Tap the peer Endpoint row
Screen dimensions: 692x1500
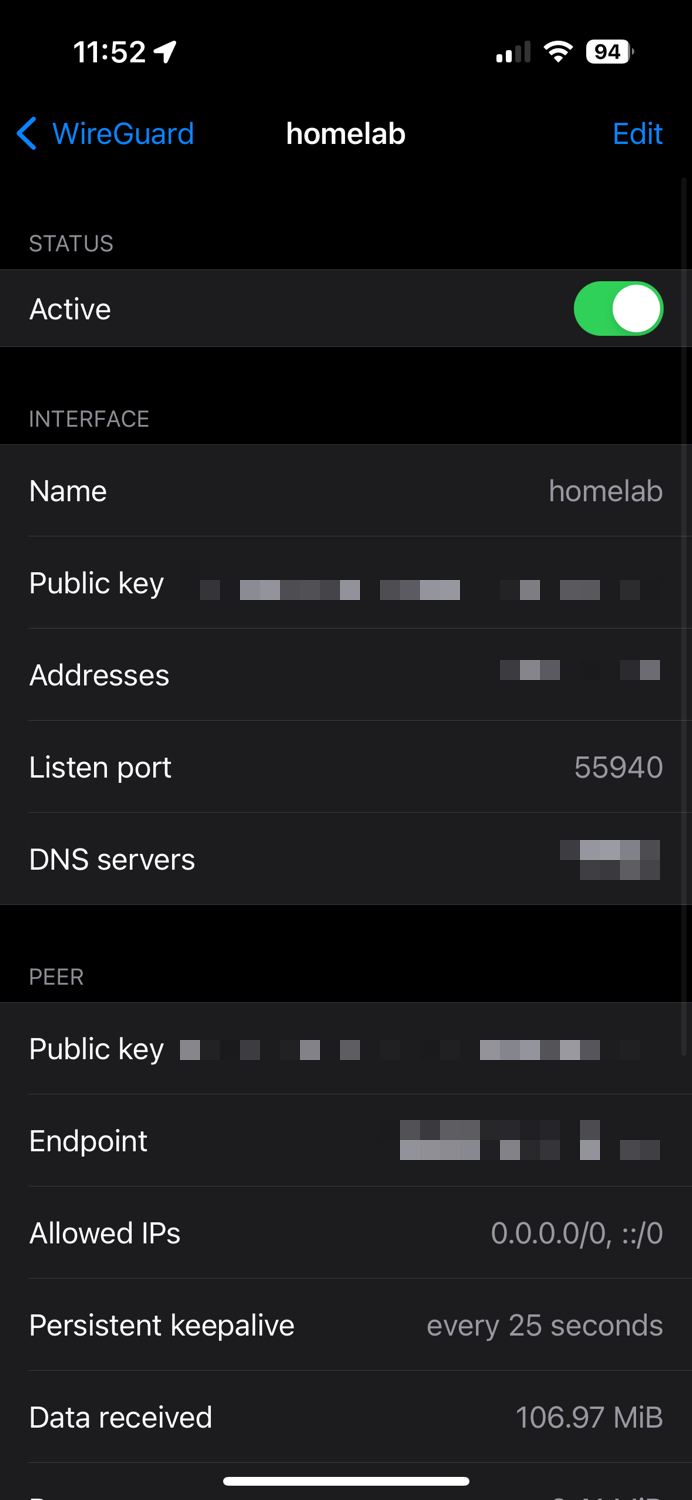(346, 1140)
